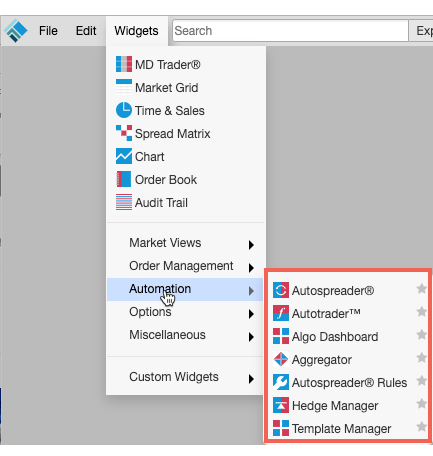Image resolution: width=433 pixels, height=456 pixels.
Task: Expand the Order Management submenu
Action: coord(185,266)
